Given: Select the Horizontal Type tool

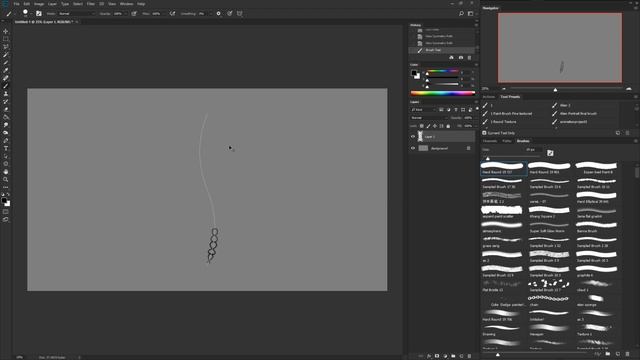Looking at the screenshot, I should [6, 148].
